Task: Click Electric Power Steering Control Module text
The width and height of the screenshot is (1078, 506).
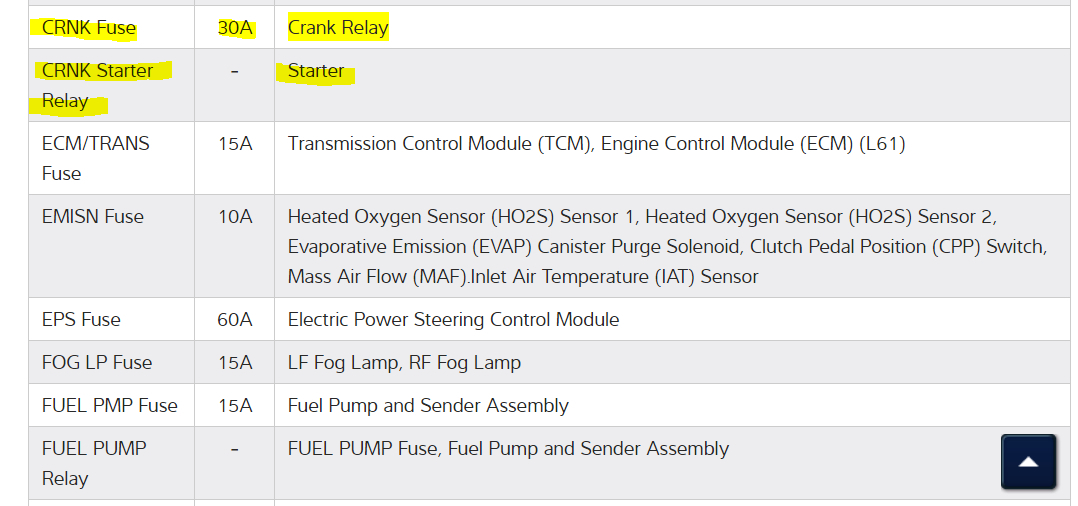Action: click(453, 320)
